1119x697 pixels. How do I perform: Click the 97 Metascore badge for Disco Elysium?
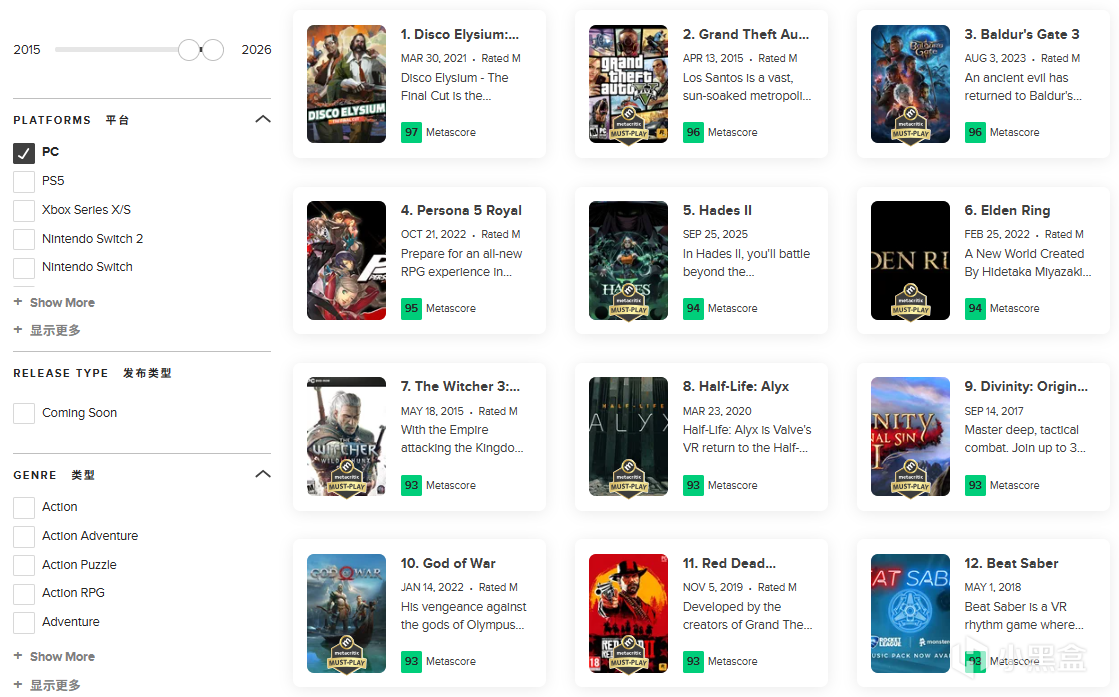(x=411, y=132)
